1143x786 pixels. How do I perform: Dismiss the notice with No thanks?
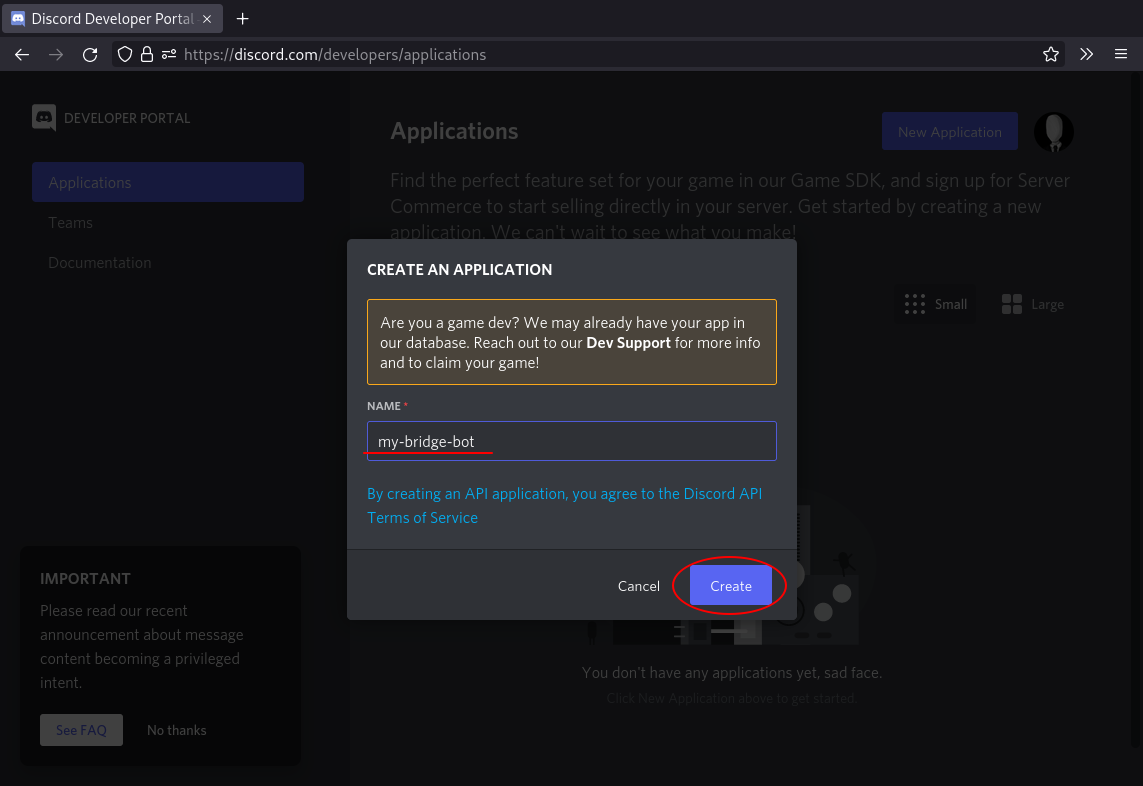(x=176, y=730)
